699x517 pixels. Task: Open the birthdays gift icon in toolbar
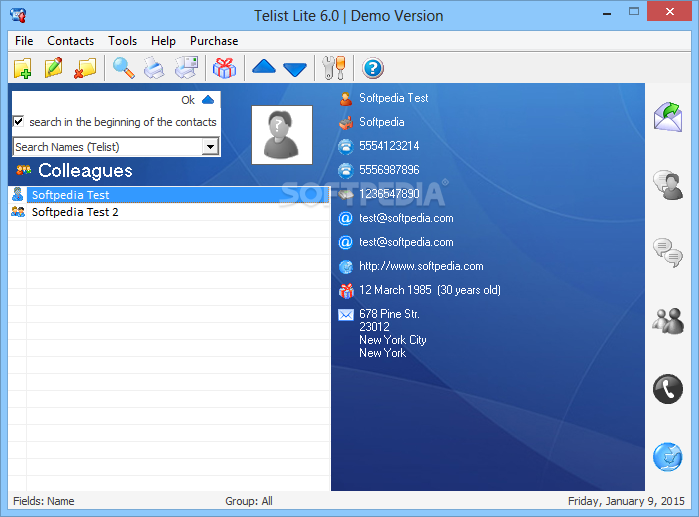224,68
